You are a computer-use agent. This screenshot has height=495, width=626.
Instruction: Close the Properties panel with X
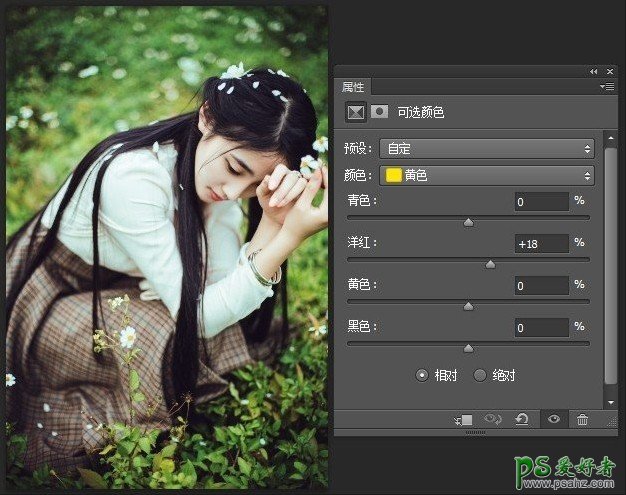pyautogui.click(x=610, y=71)
